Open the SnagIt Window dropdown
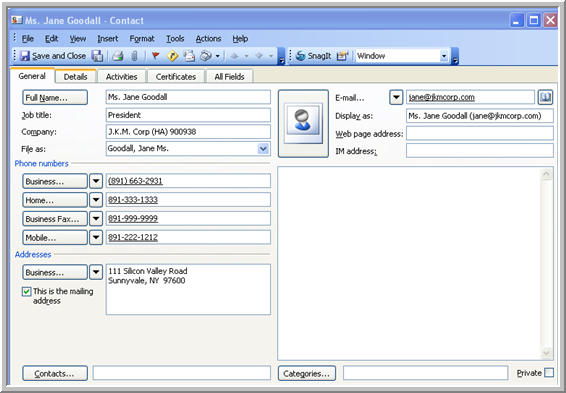Screen dimensions: 566x393 click(444, 56)
